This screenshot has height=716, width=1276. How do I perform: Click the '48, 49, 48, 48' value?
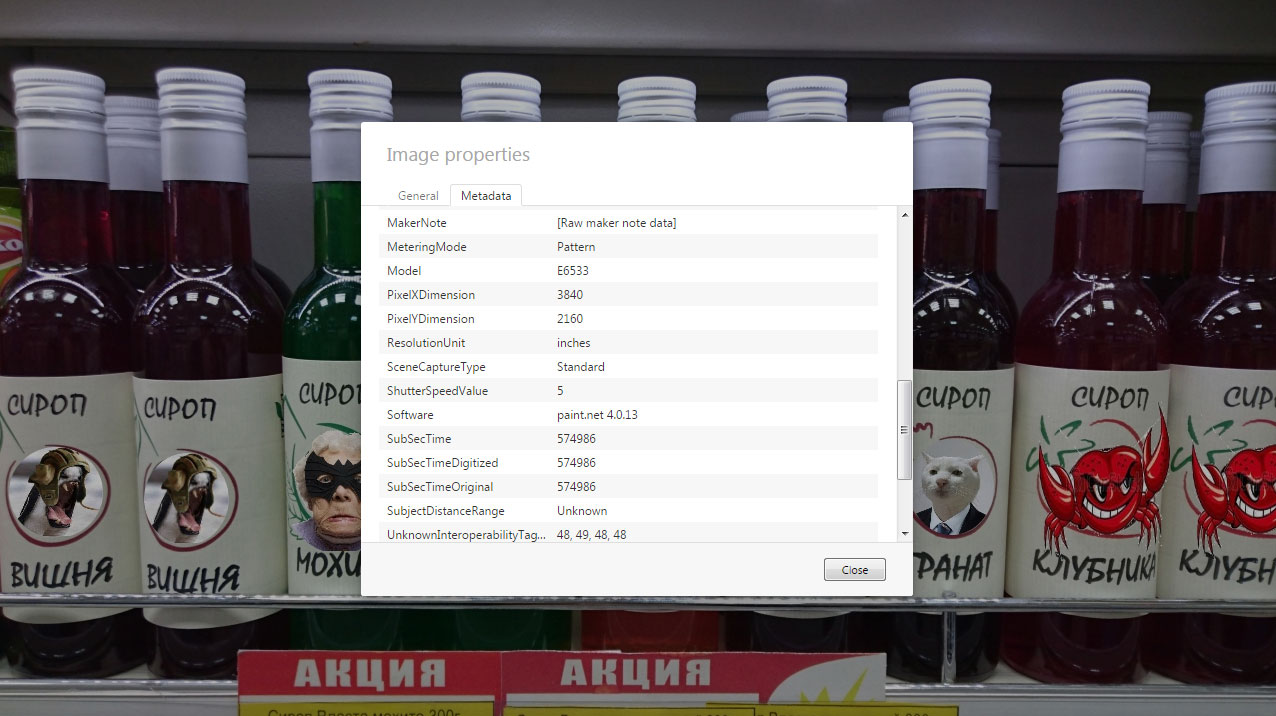592,535
